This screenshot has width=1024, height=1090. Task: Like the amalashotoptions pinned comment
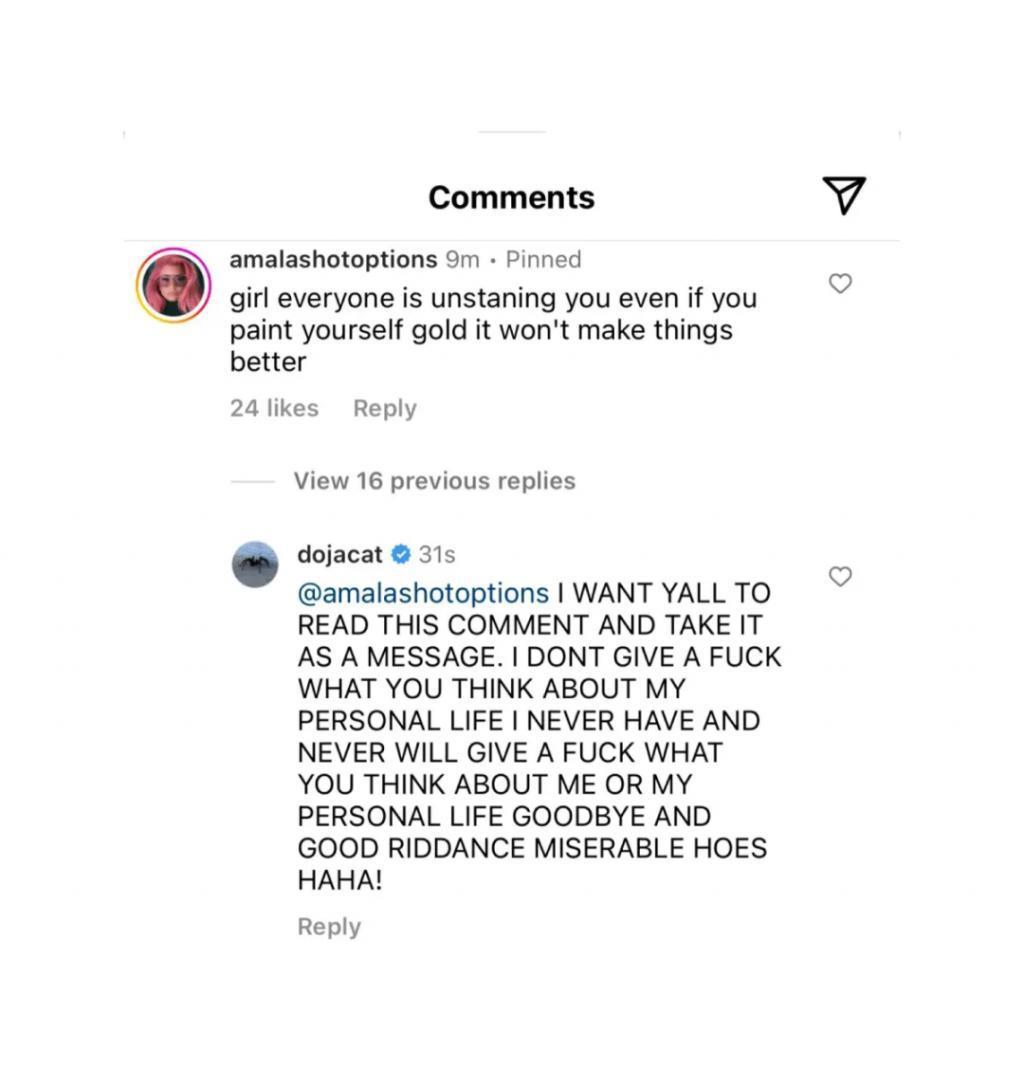841,284
